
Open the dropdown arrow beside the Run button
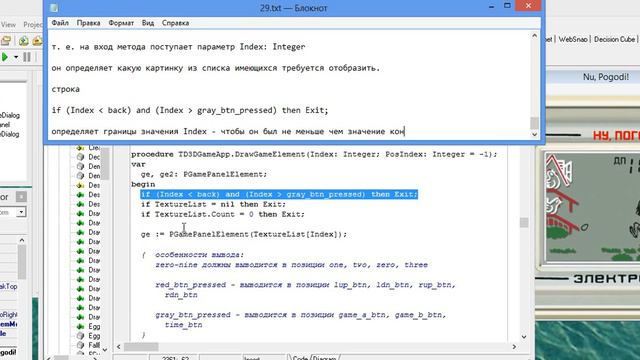(16, 57)
